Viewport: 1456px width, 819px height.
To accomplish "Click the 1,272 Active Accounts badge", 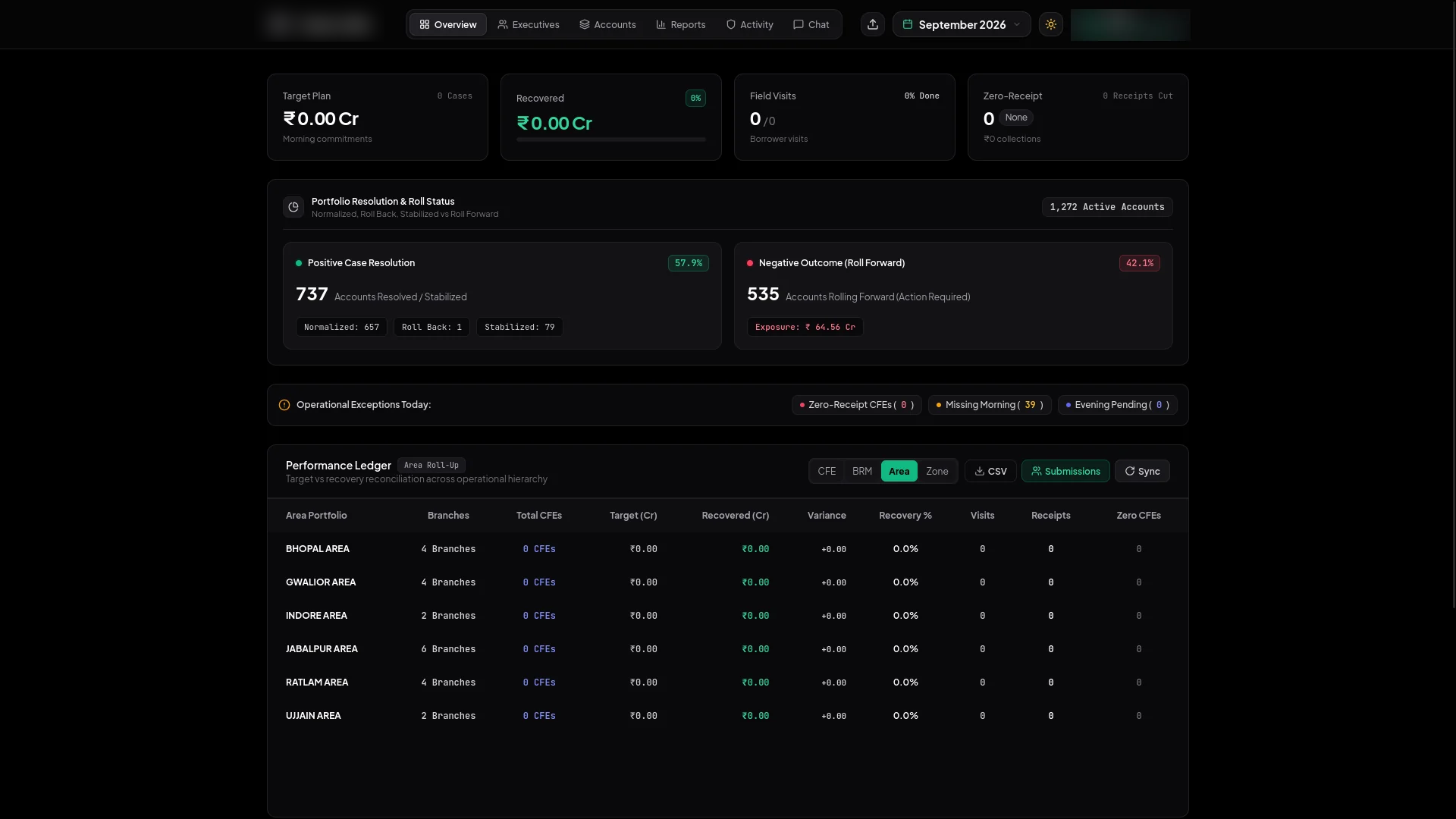I will pos(1107,207).
